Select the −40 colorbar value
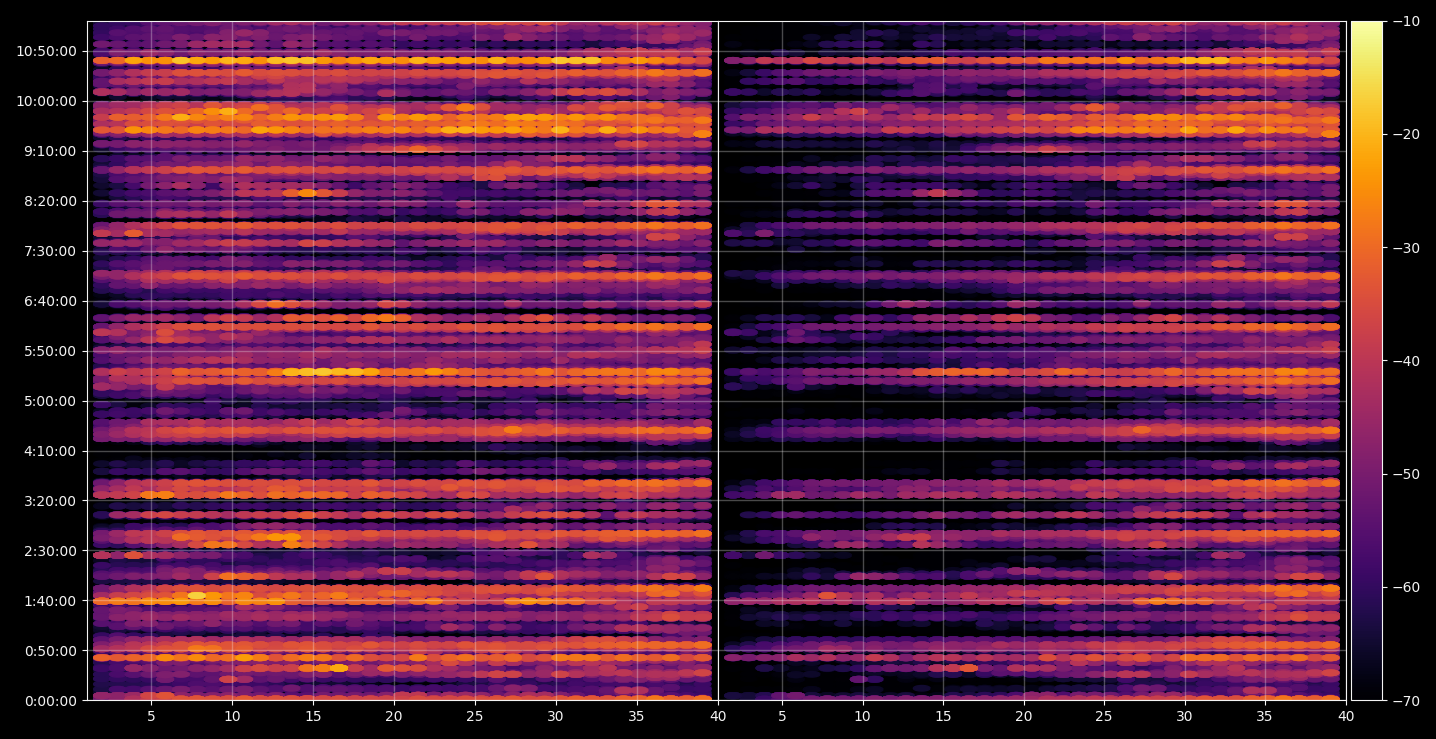1436x739 pixels. (1405, 361)
